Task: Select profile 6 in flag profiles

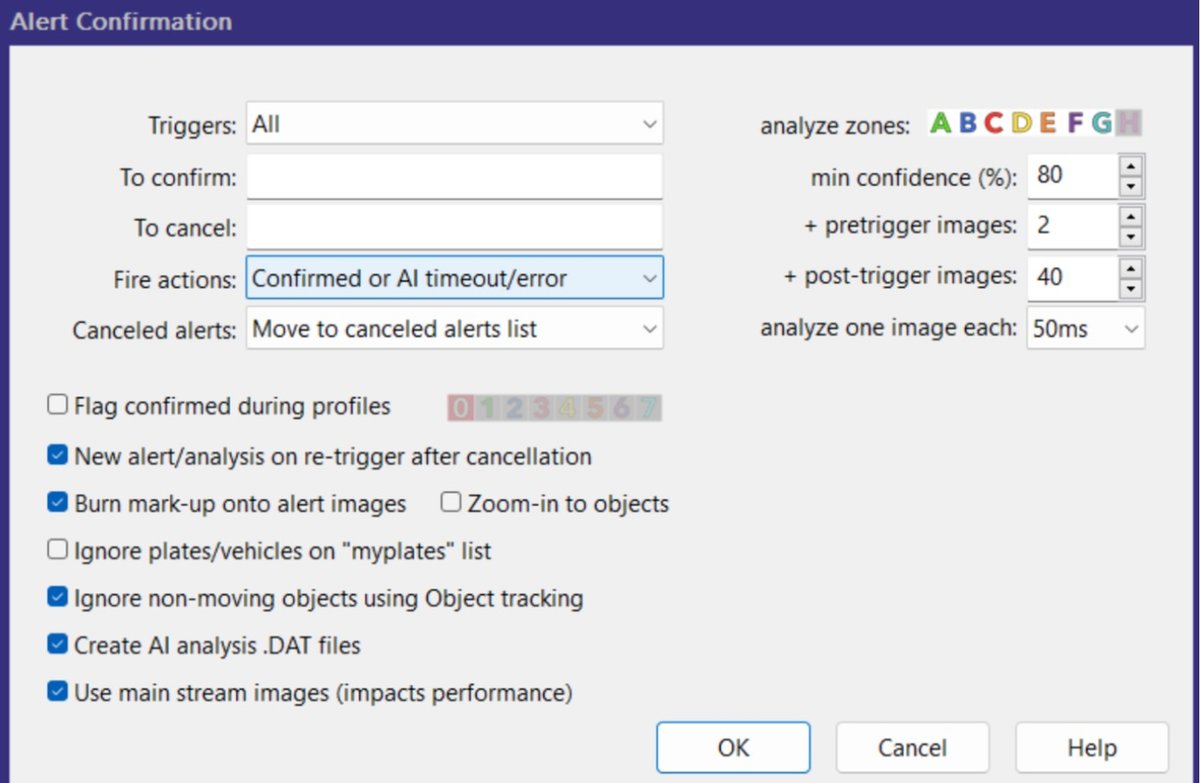Action: pyautogui.click(x=621, y=408)
